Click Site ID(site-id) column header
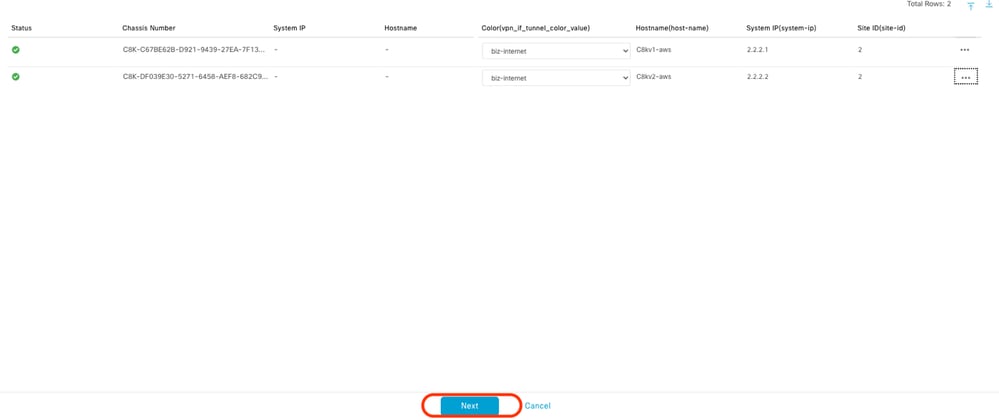This screenshot has height=420, width=999. tap(882, 28)
